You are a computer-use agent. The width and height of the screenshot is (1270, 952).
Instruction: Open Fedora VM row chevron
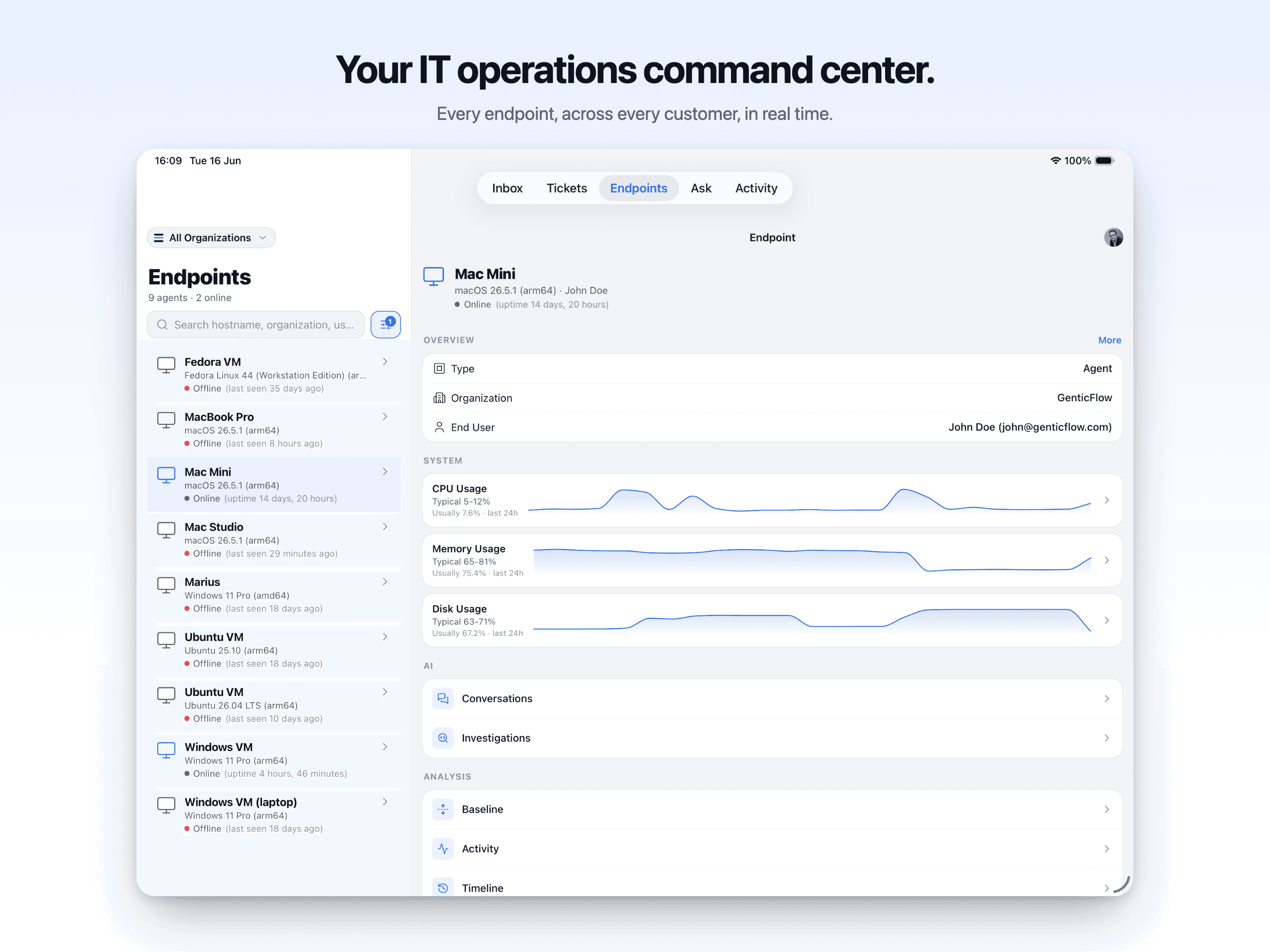[385, 362]
